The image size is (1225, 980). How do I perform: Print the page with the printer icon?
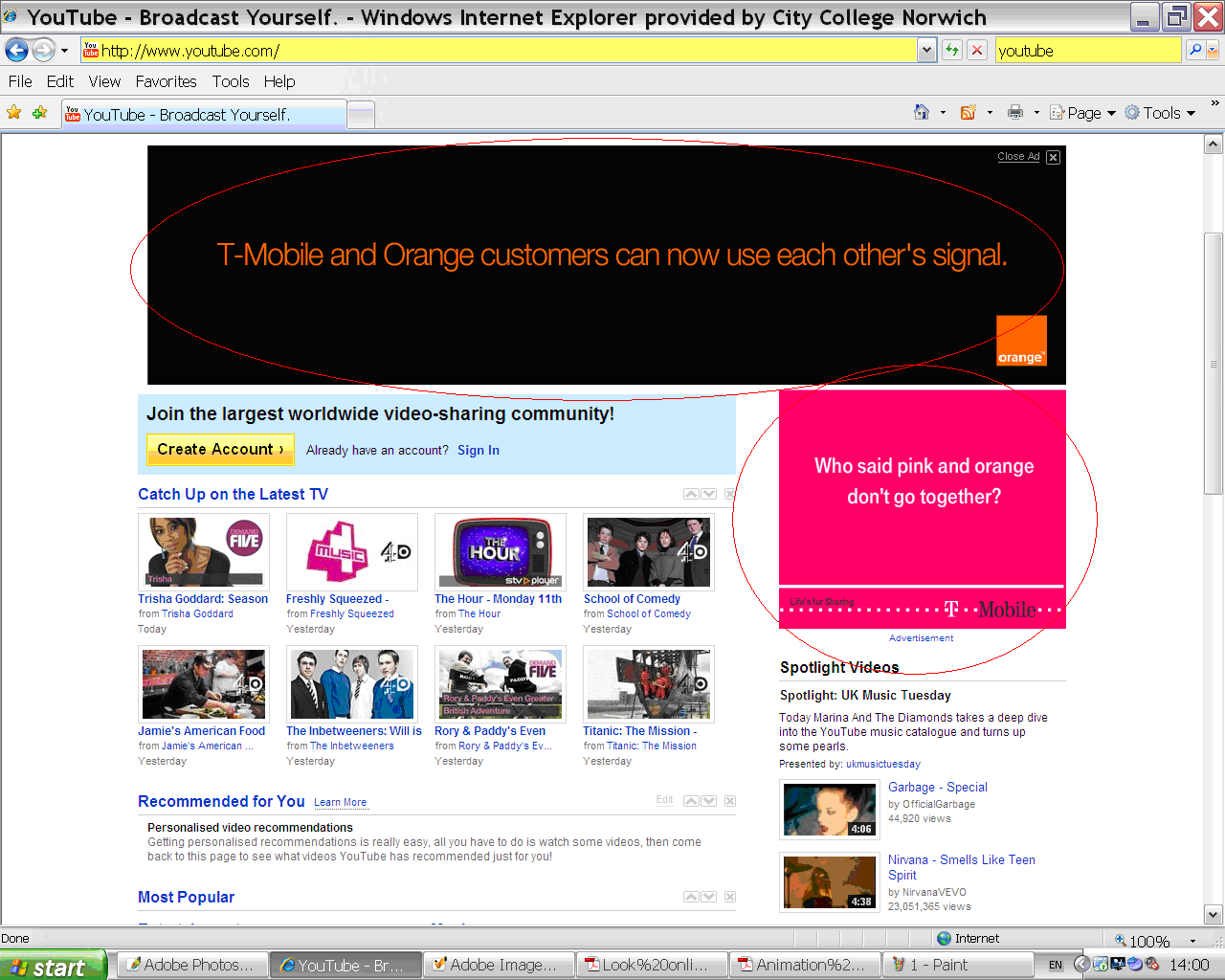1015,112
